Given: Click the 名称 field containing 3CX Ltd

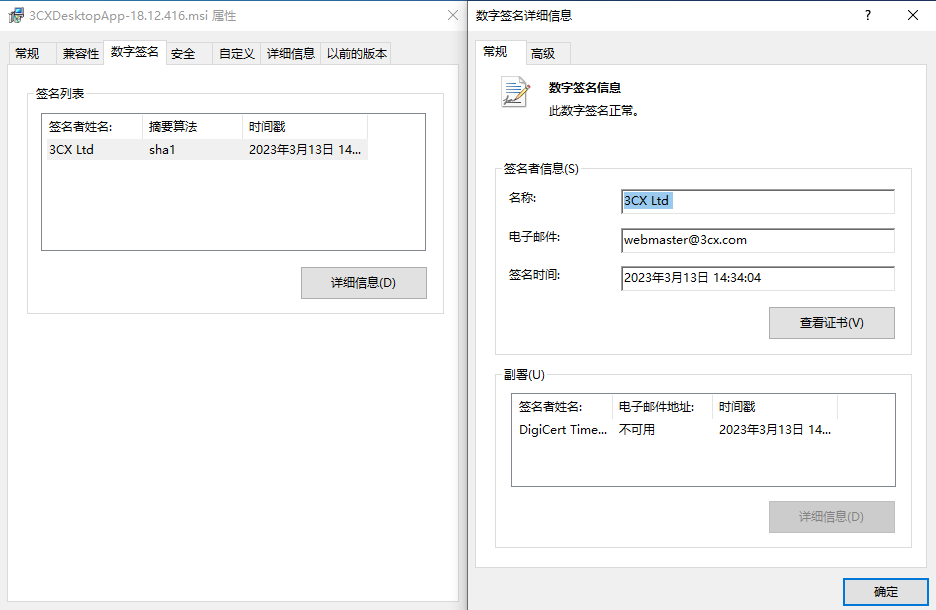Looking at the screenshot, I should 758,201.
